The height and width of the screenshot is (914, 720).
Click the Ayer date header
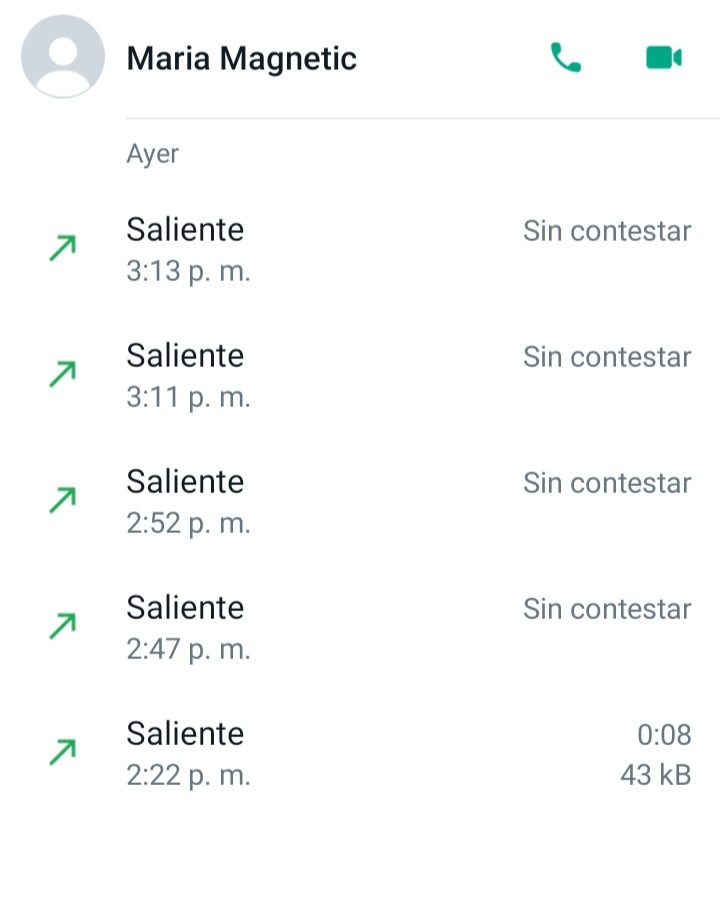point(153,154)
